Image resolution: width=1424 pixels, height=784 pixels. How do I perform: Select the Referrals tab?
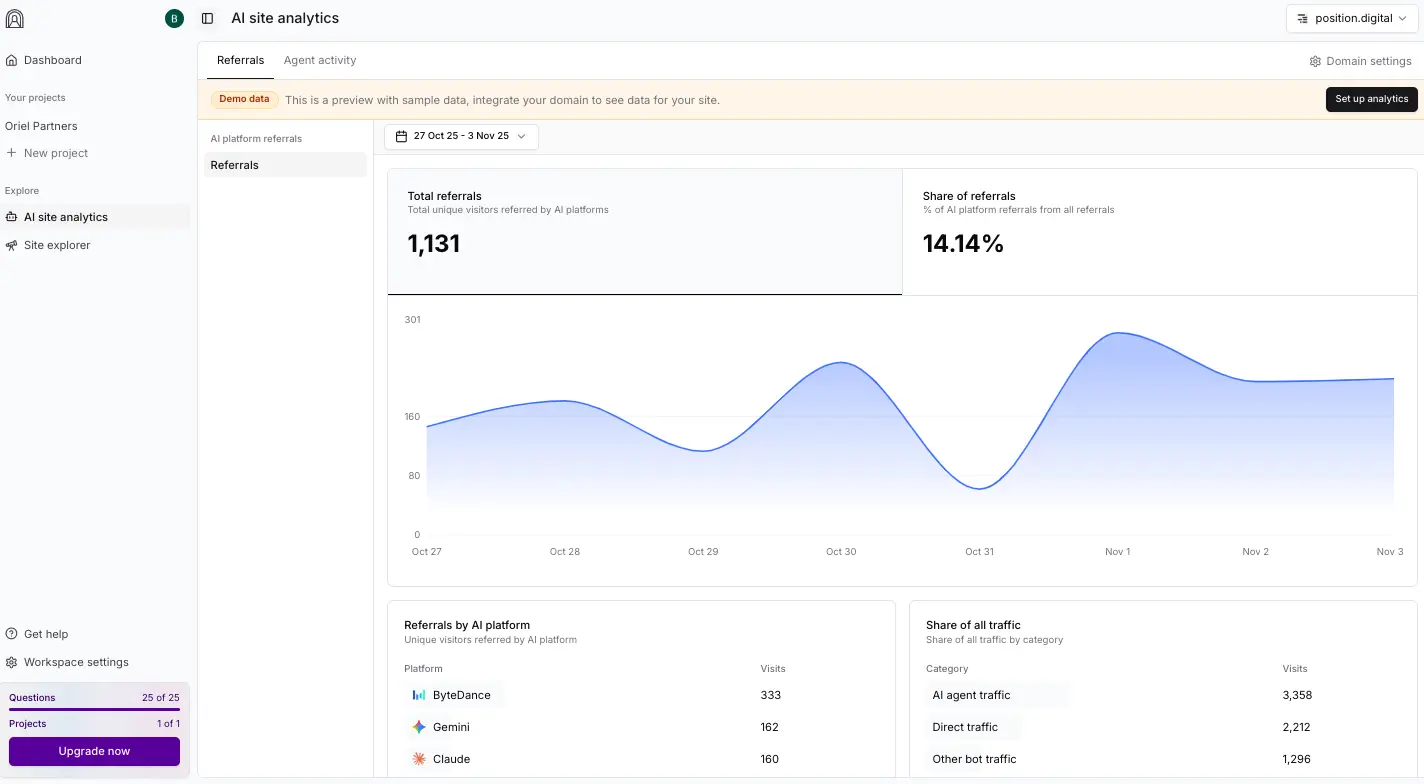pyautogui.click(x=240, y=60)
